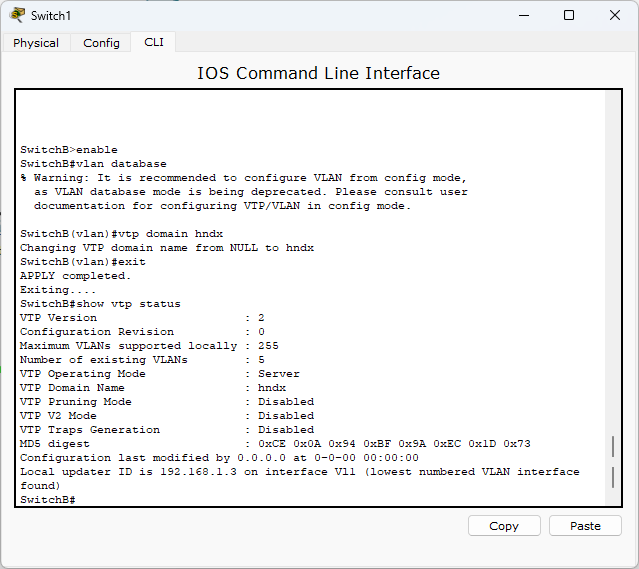Click the 'SwitchB>enable' line

coord(69,150)
